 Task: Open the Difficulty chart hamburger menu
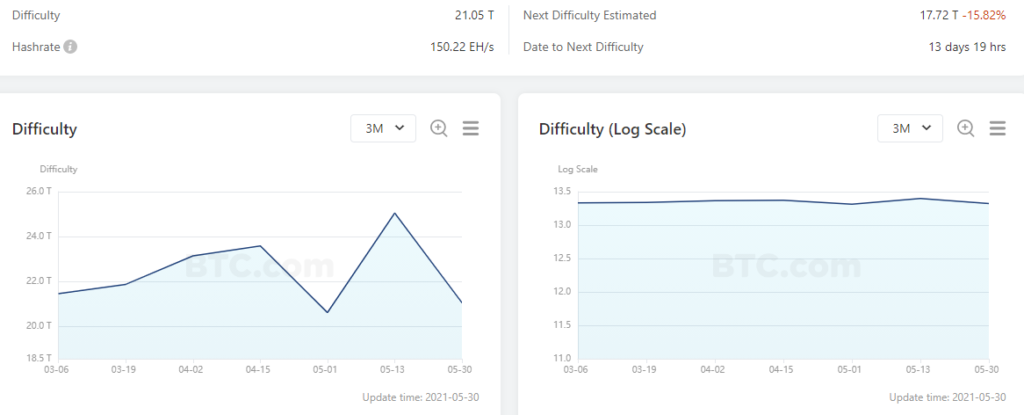(471, 128)
